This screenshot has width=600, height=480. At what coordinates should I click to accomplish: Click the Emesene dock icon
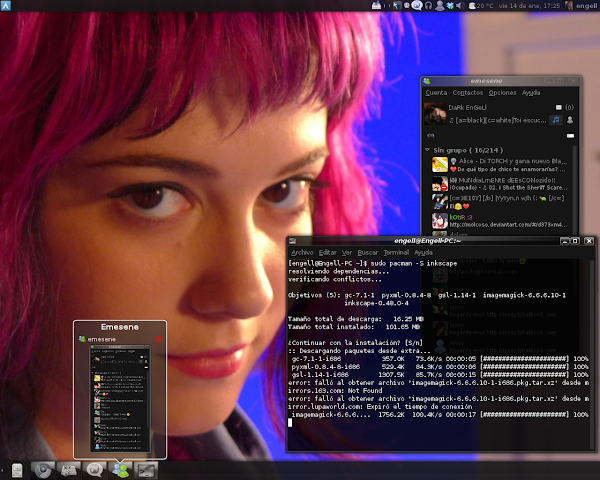tap(120, 470)
